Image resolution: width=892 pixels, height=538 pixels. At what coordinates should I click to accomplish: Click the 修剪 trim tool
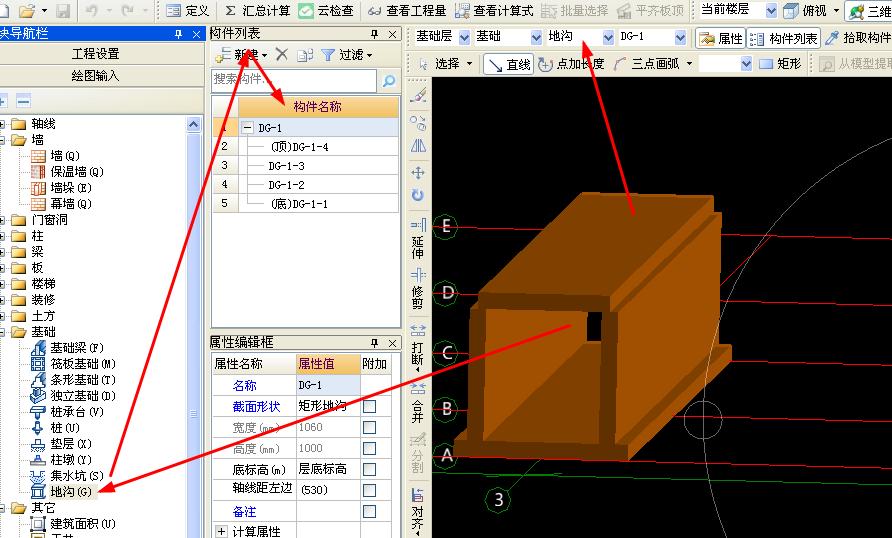418,288
